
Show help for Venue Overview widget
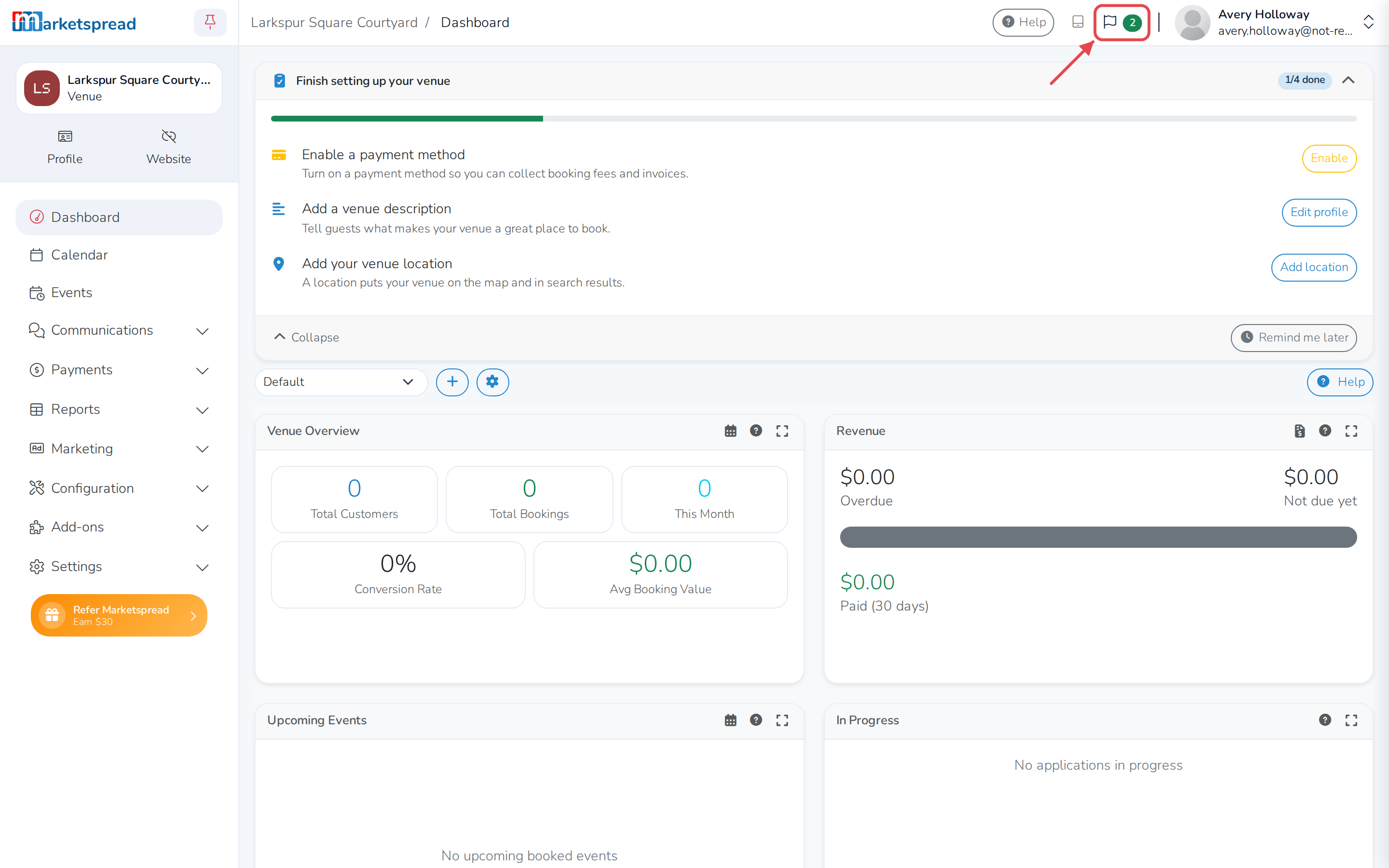point(756,431)
